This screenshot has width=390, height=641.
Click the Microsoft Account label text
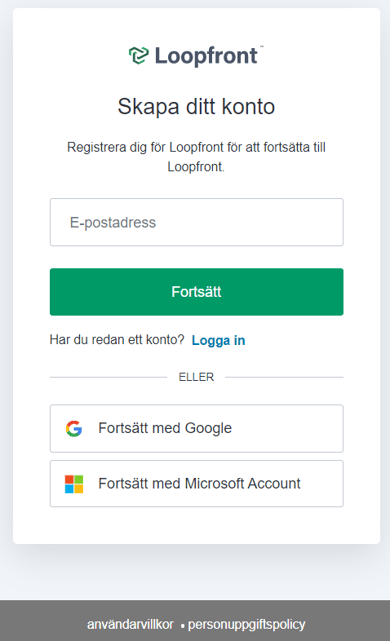tap(243, 484)
